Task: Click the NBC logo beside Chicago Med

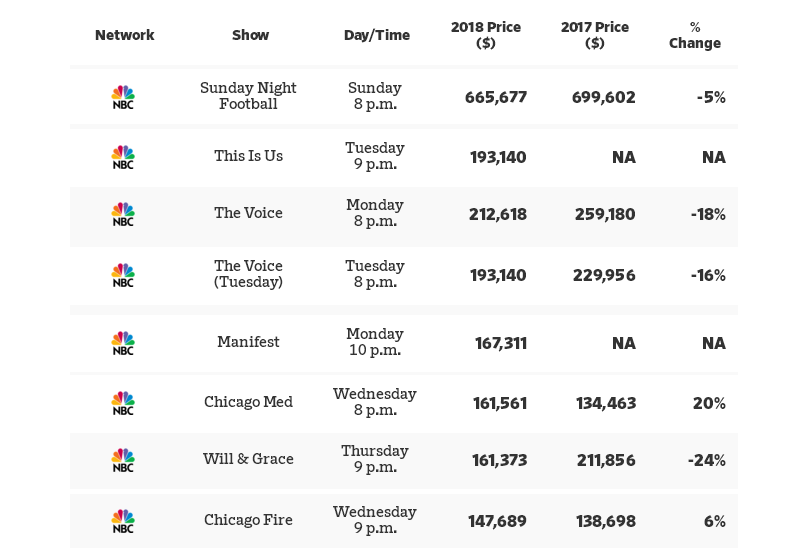Action: [123, 403]
